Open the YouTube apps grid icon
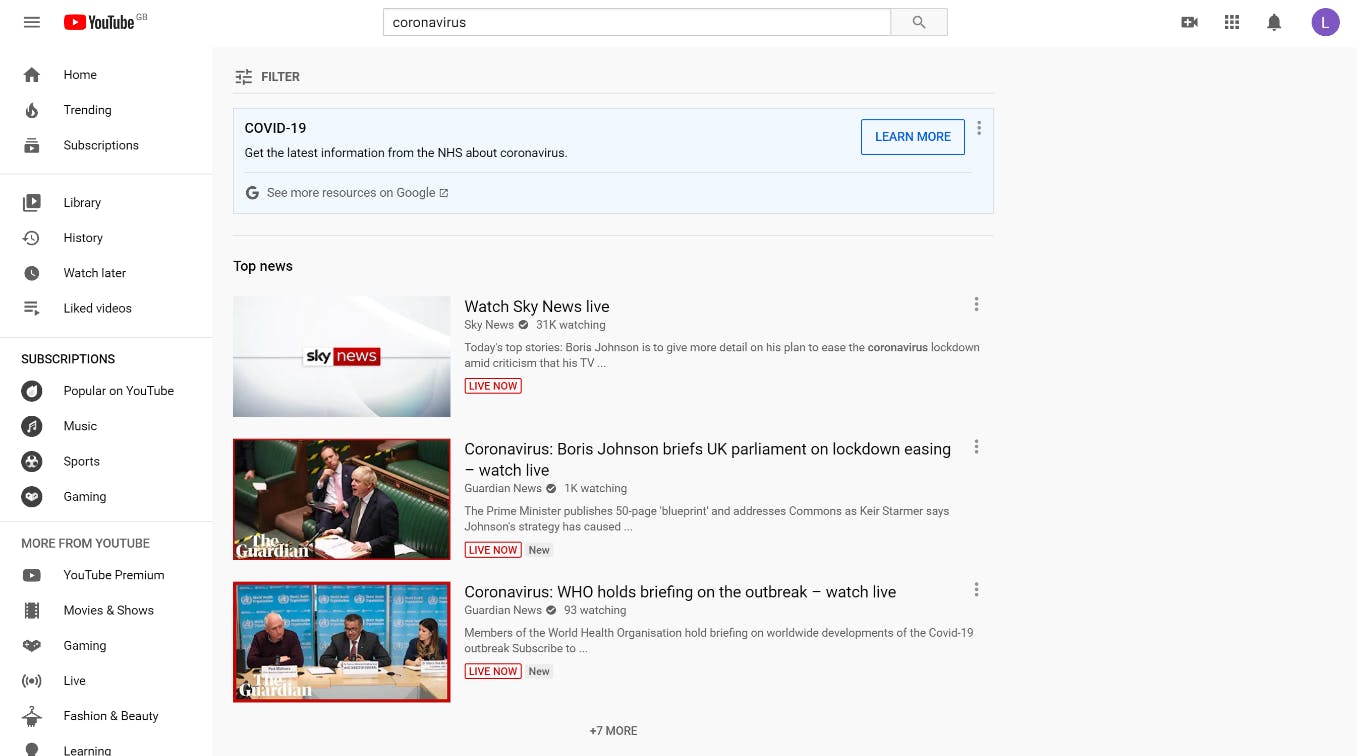 (x=1232, y=22)
